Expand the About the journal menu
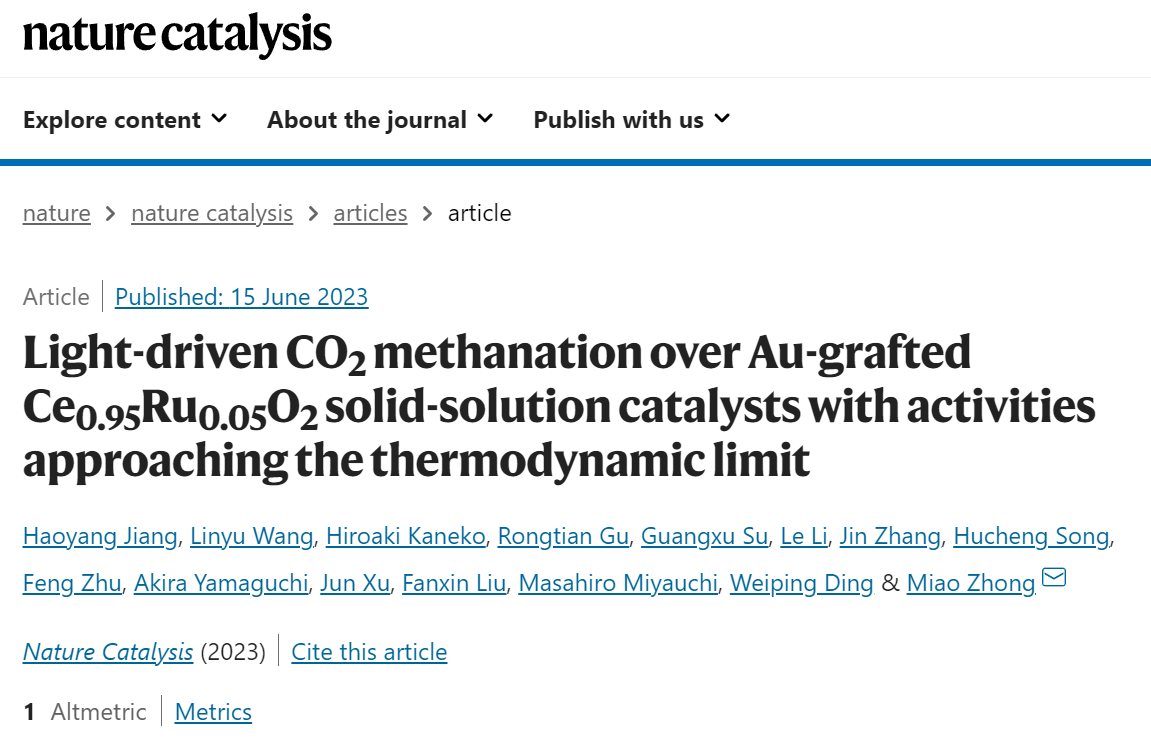 380,120
